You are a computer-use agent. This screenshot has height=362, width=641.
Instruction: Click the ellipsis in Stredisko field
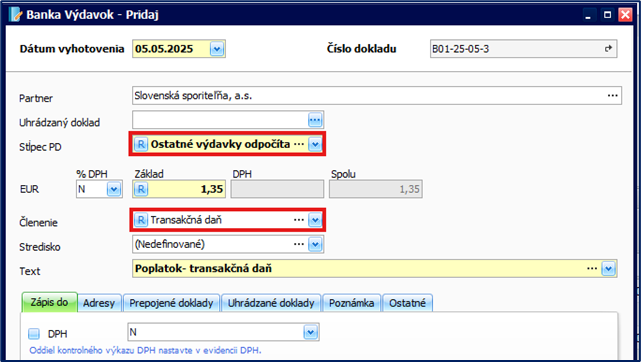[299, 244]
